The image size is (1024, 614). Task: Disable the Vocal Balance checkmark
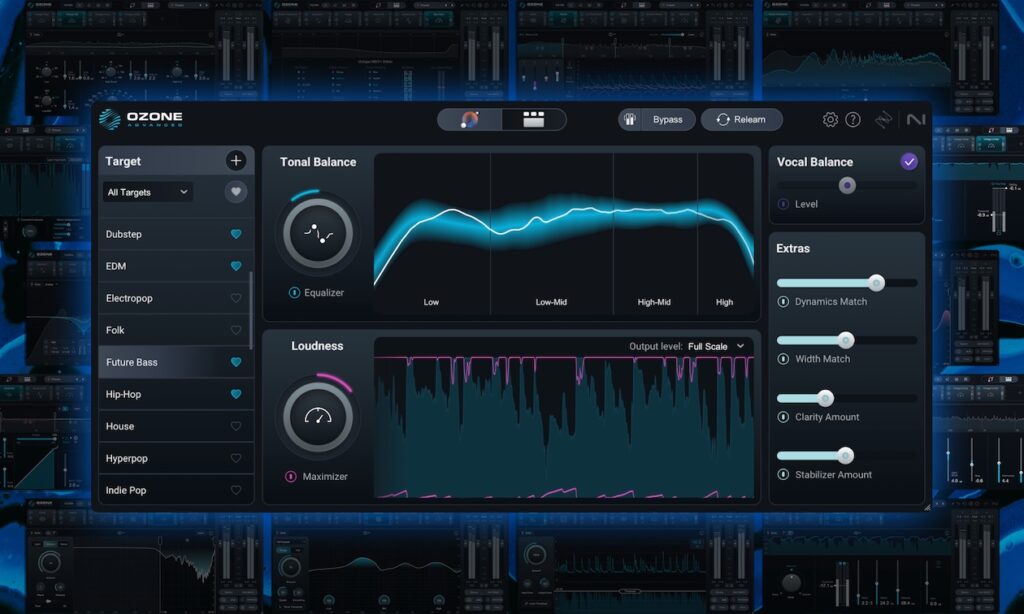tap(908, 161)
